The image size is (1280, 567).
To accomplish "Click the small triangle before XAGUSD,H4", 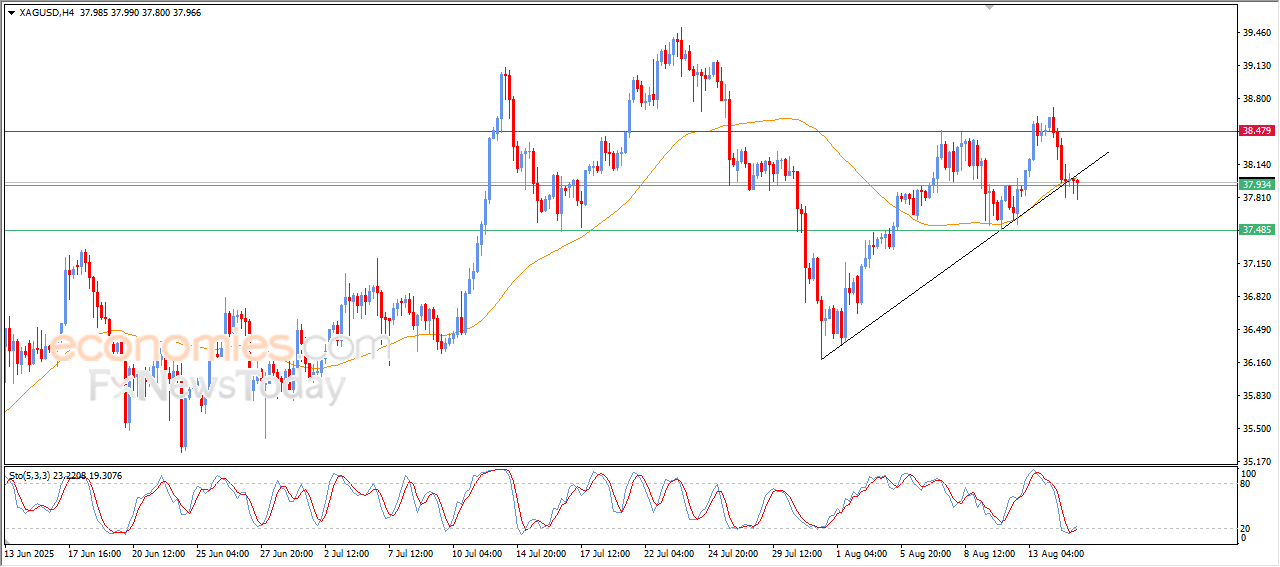I will 11,13.
